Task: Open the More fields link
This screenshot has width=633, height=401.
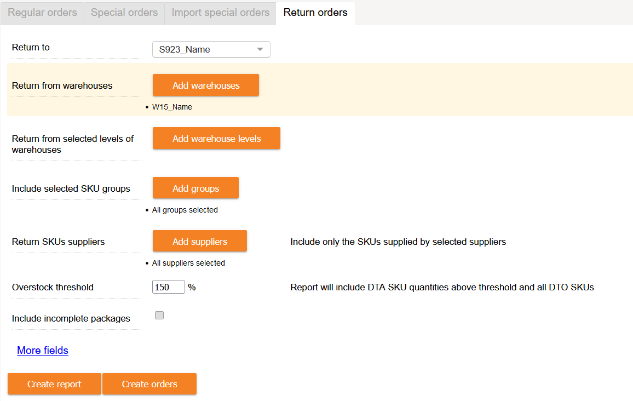Action: (x=42, y=351)
